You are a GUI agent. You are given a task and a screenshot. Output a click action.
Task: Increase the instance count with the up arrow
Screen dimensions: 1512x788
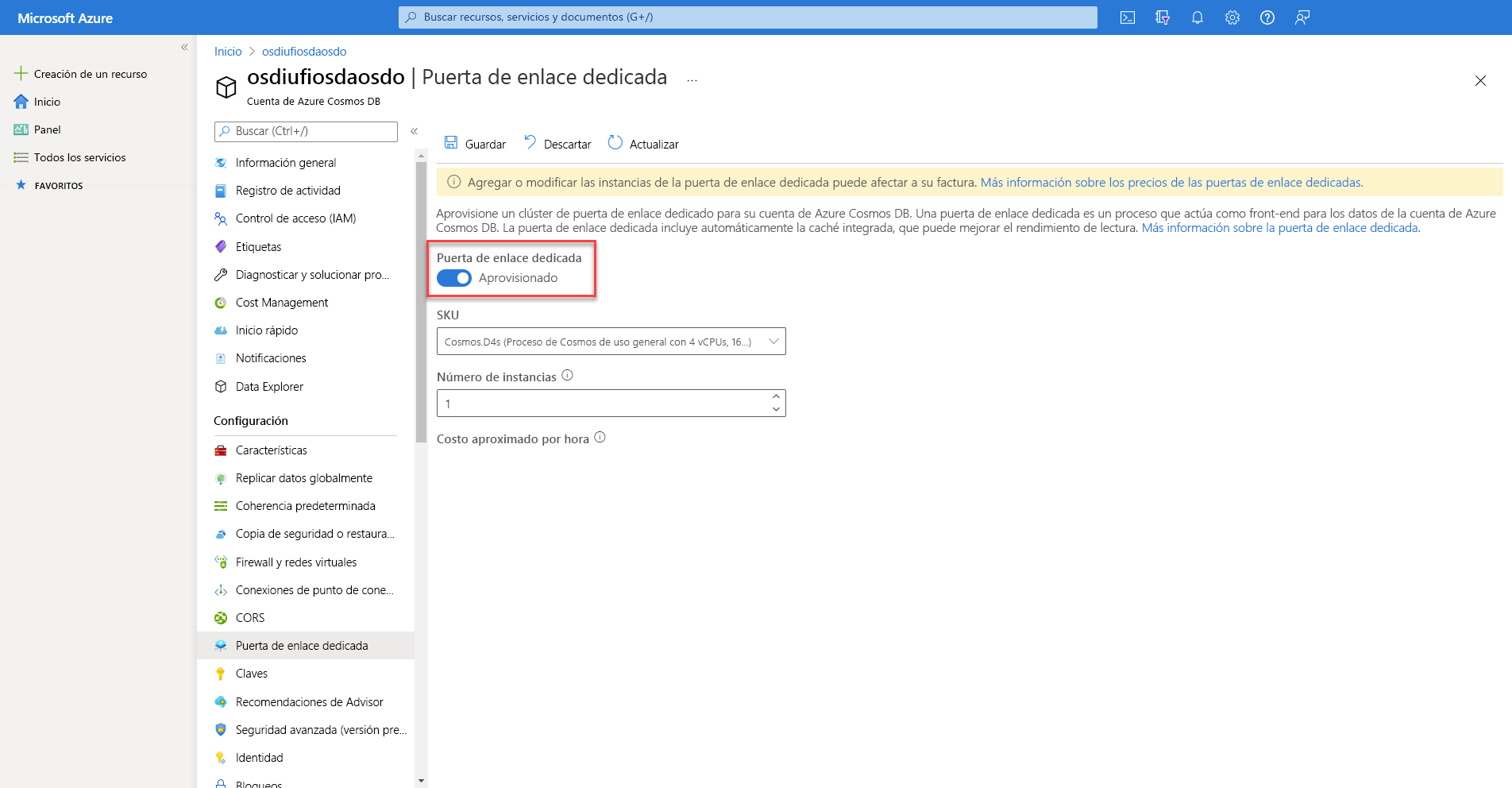[x=776, y=396]
